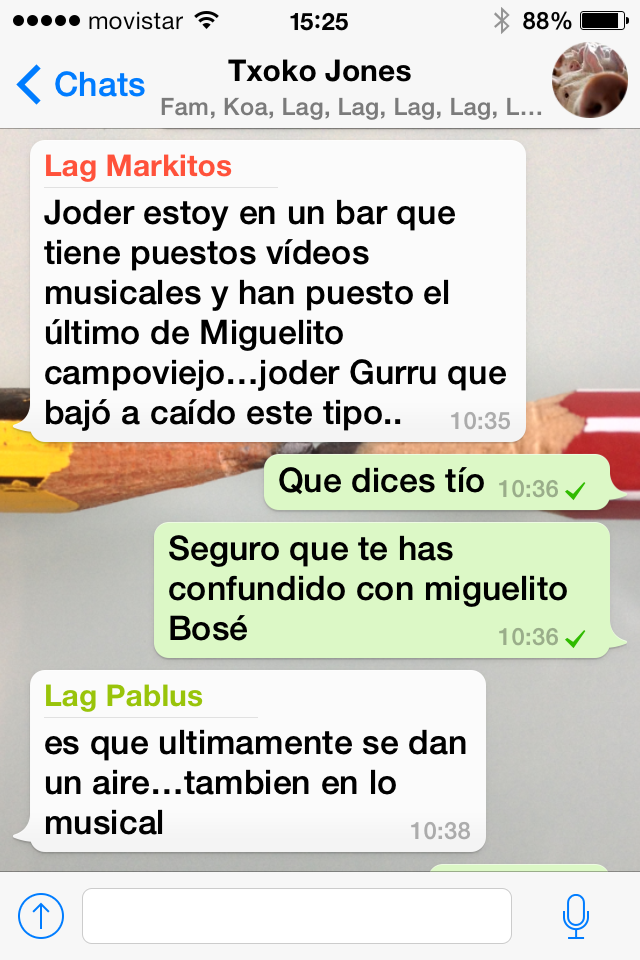Image resolution: width=640 pixels, height=960 pixels.
Task: Select the 'Que dices tío' message bubble
Action: [x=437, y=482]
